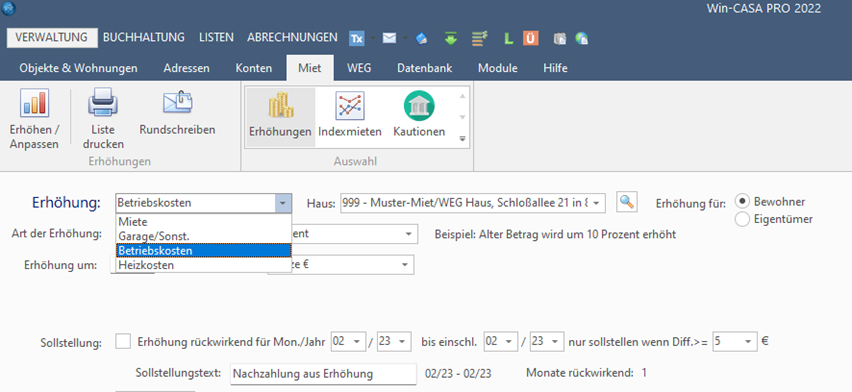This screenshot has width=852, height=392.
Task: Select the Indexmieten graph icon
Action: click(x=350, y=105)
